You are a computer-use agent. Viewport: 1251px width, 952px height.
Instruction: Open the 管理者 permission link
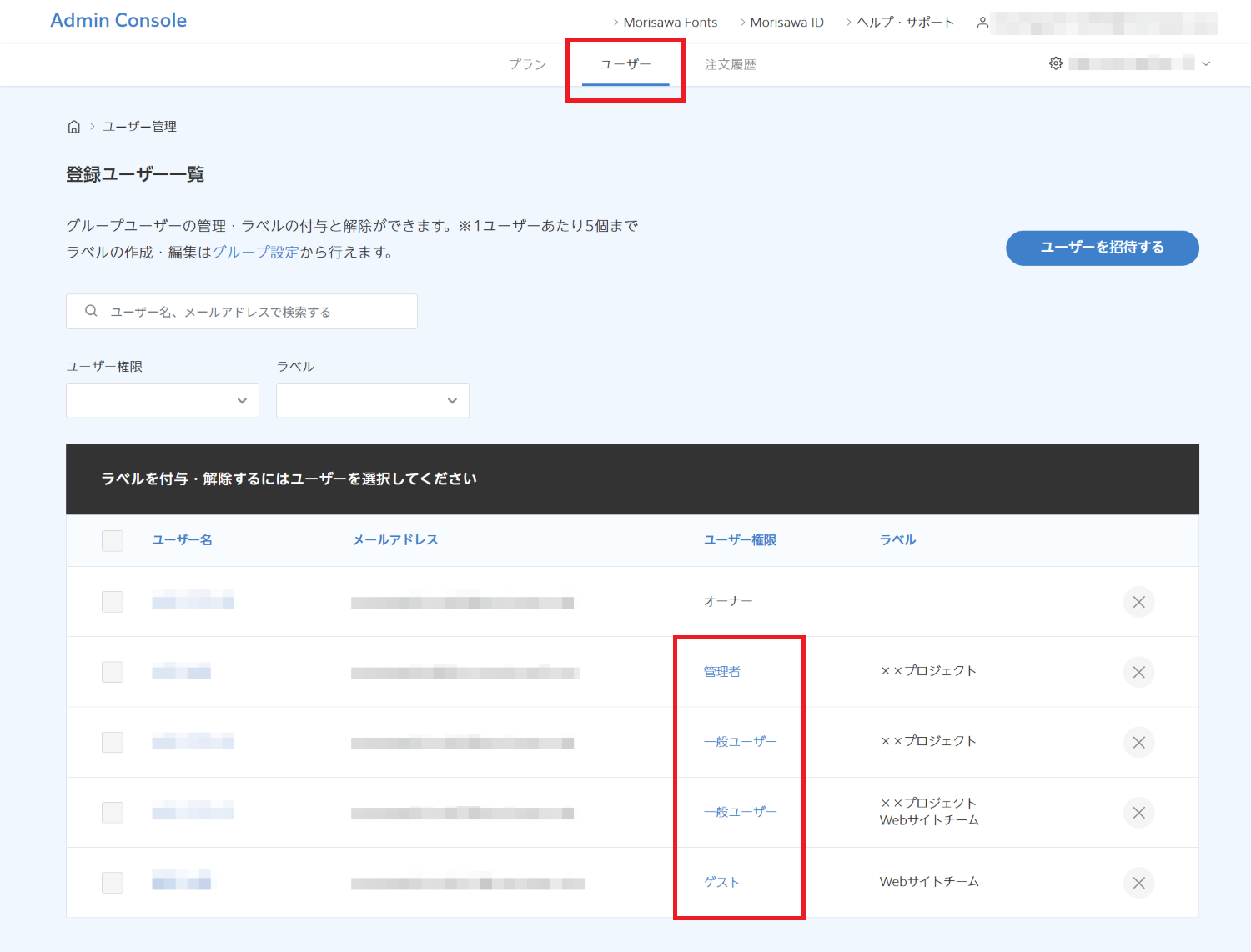(x=721, y=672)
